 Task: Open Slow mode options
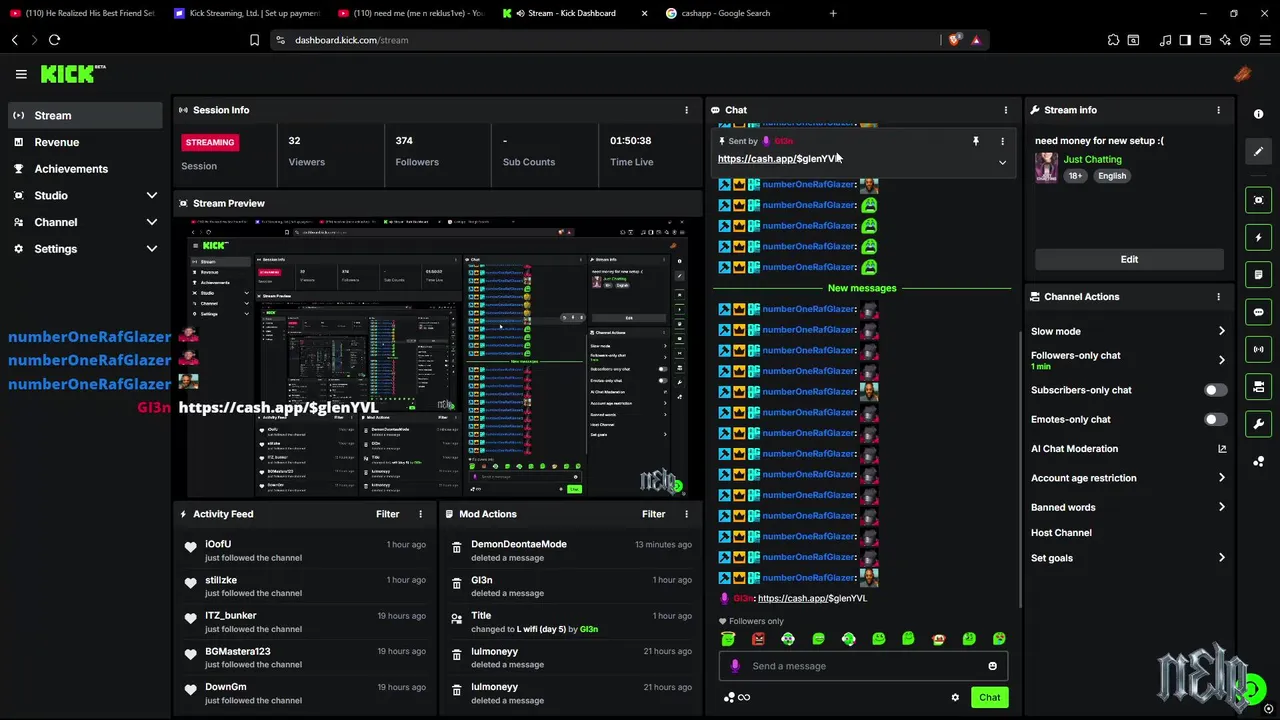[1128, 331]
